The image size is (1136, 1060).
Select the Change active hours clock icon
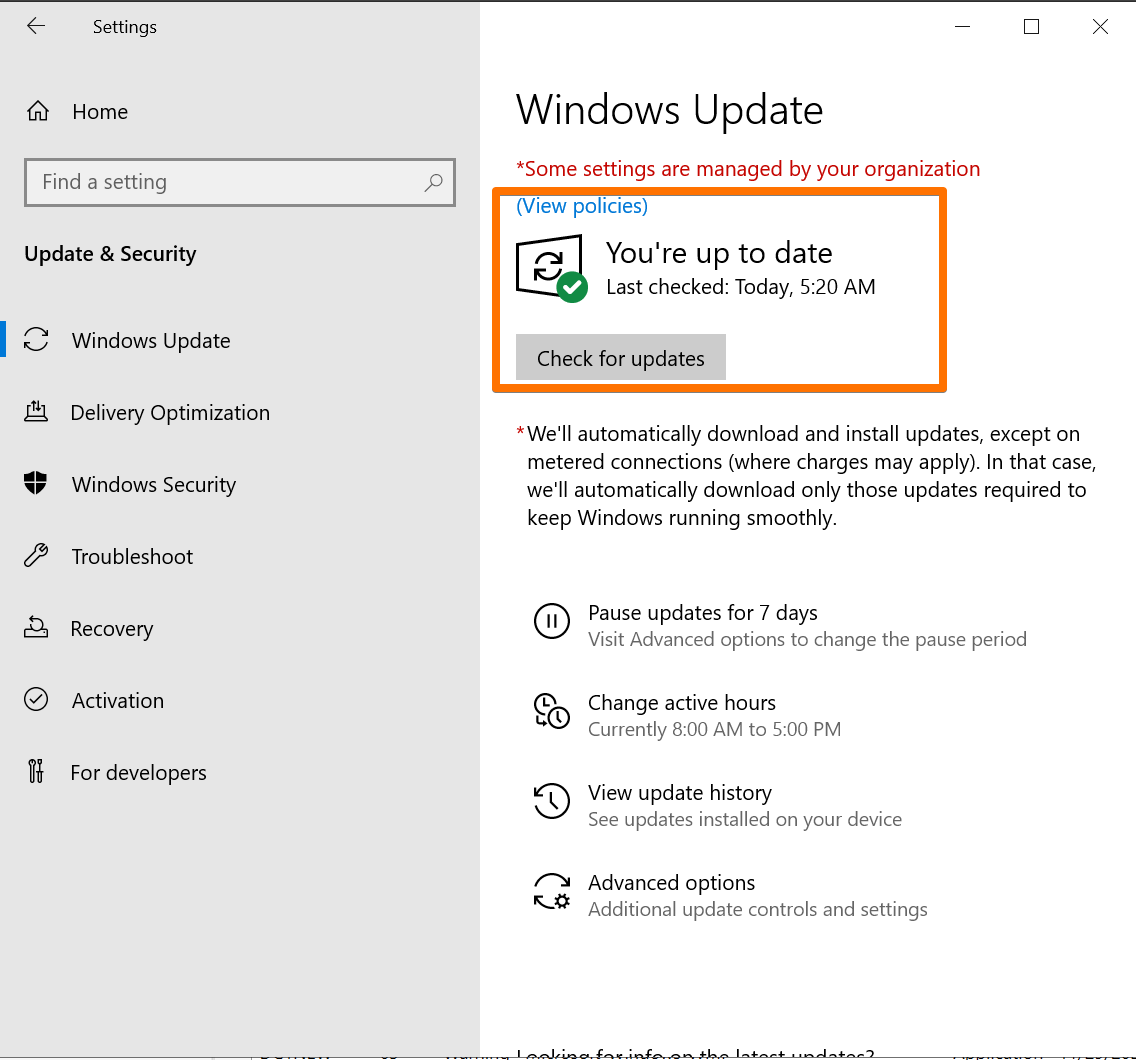(551, 711)
